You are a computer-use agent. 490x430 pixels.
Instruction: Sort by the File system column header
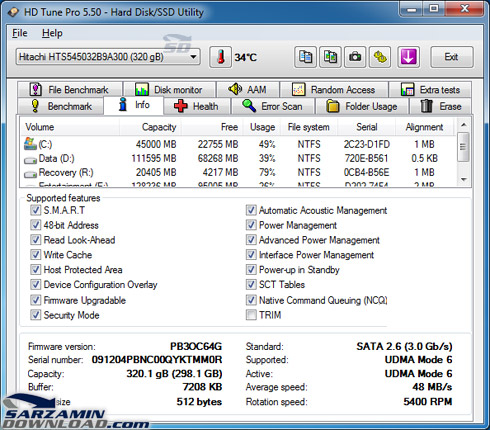pyautogui.click(x=309, y=127)
